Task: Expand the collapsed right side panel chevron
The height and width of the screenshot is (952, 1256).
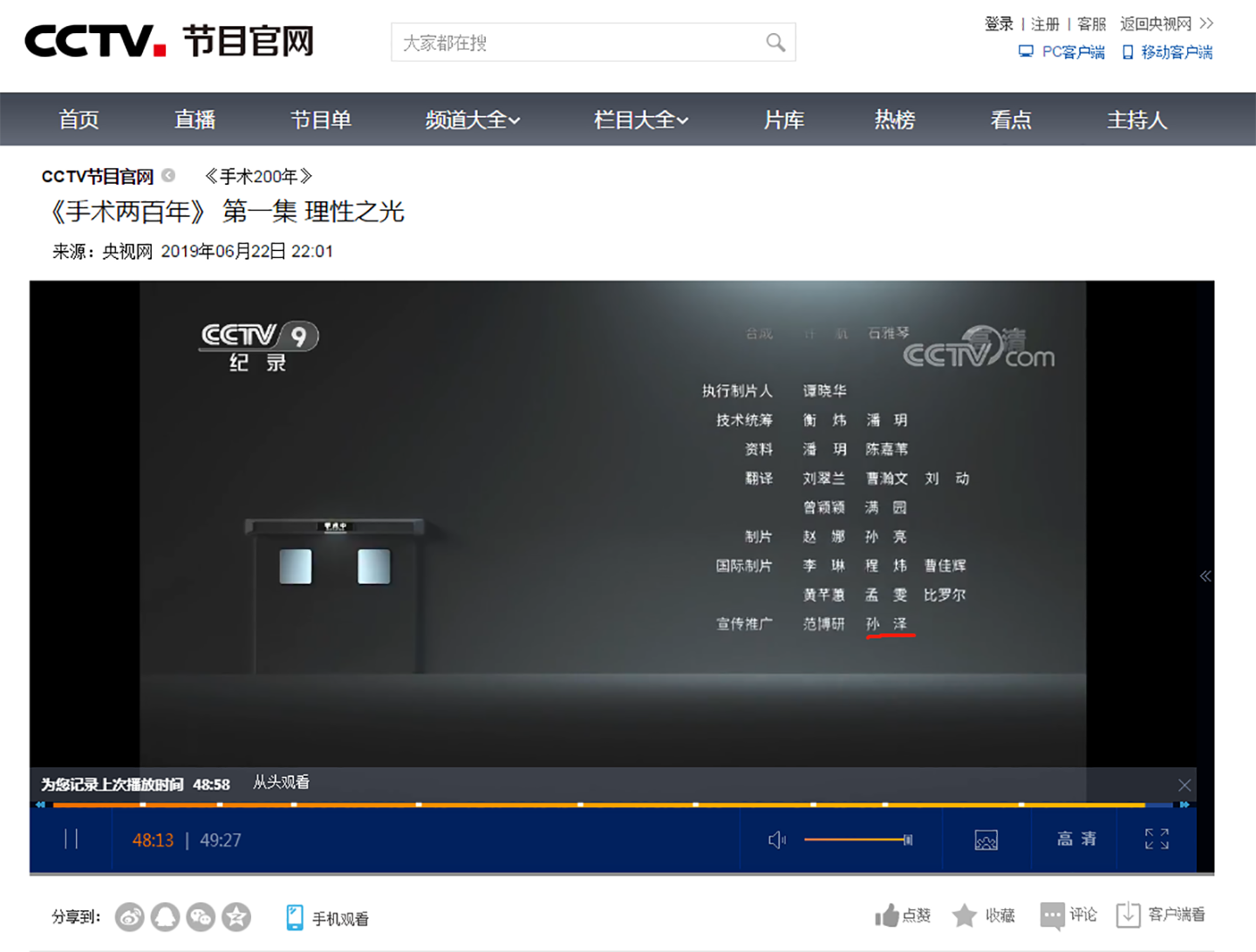Action: [1205, 575]
